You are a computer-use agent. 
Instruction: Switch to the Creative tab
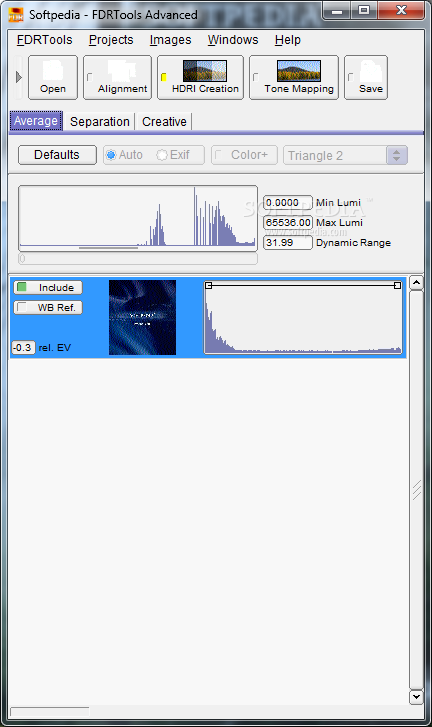pos(164,121)
